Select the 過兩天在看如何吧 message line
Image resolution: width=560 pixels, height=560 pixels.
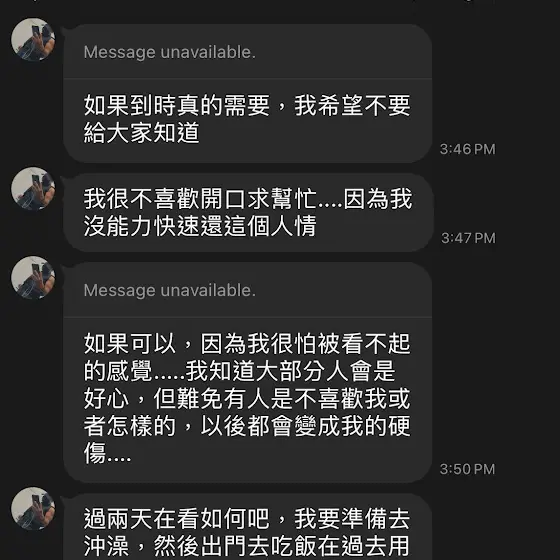(x=247, y=519)
